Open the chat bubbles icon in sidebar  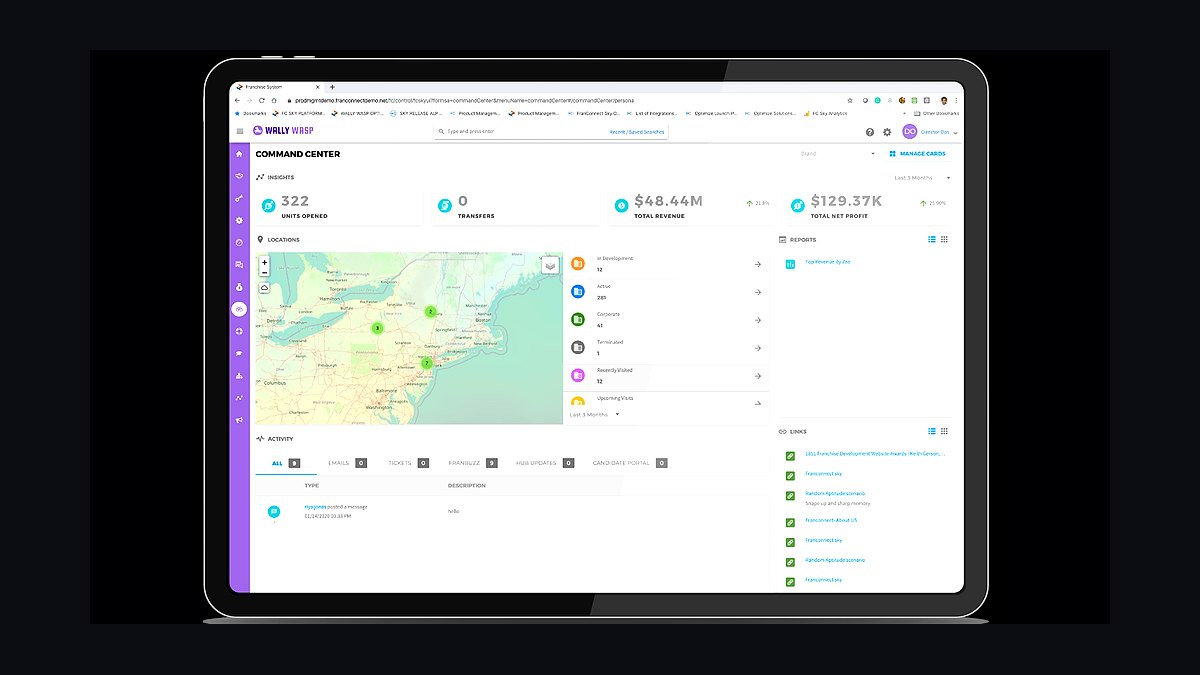tap(239, 265)
